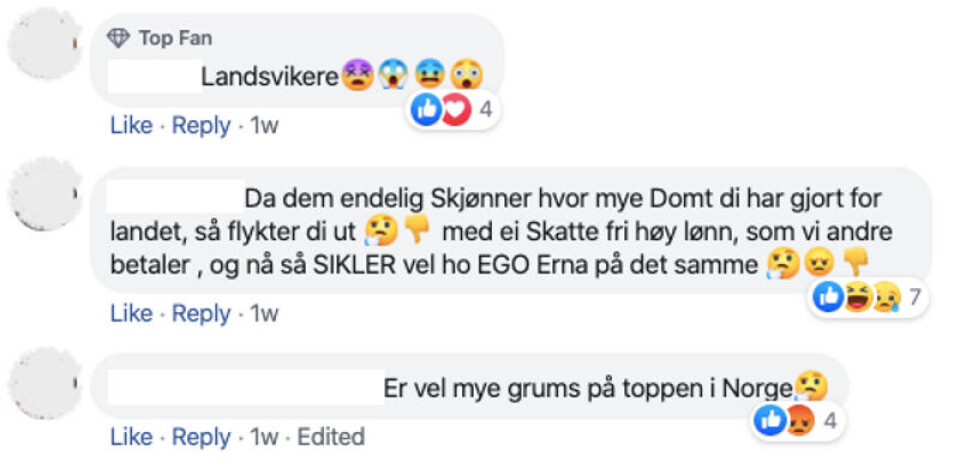Reply to the comment about grums på toppen
960x474 pixels.
click(201, 437)
